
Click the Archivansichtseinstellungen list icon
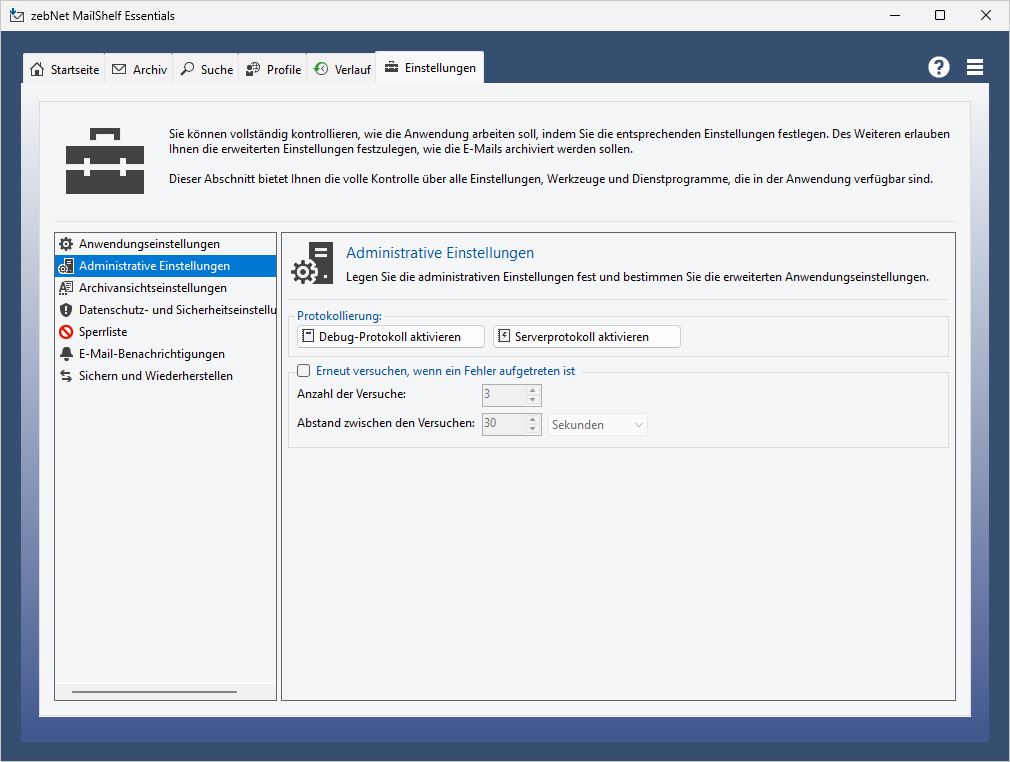pyautogui.click(x=66, y=288)
